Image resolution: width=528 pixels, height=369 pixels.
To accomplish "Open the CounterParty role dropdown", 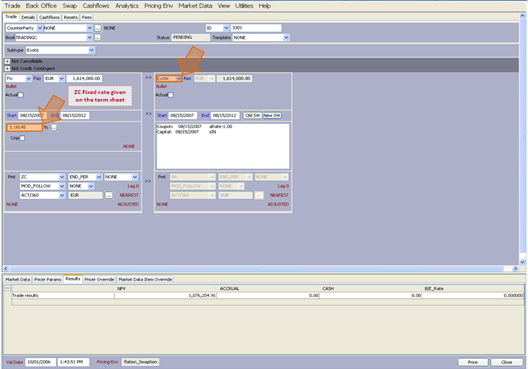I will point(39,28).
